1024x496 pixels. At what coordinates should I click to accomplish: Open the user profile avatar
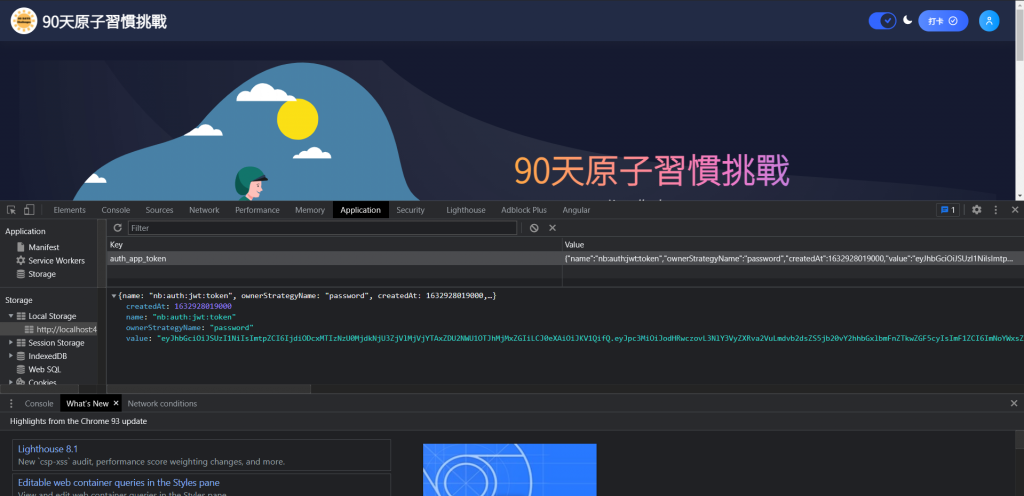[989, 21]
